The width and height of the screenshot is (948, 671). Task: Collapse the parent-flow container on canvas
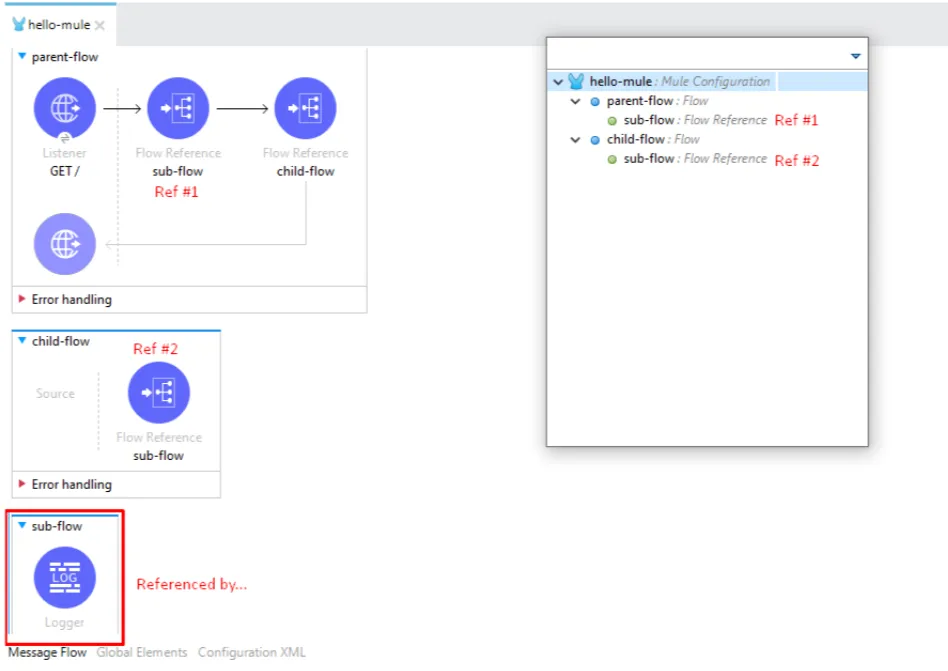22,56
